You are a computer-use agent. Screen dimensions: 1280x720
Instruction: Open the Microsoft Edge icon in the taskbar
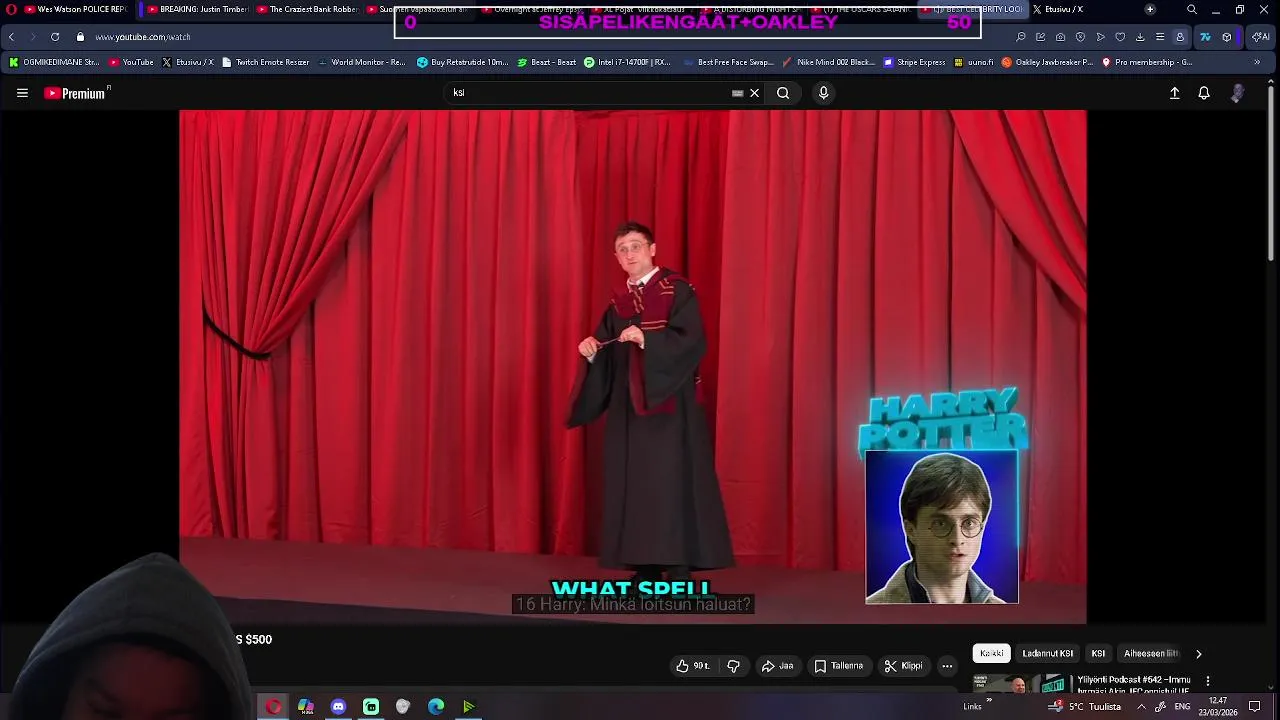436,707
